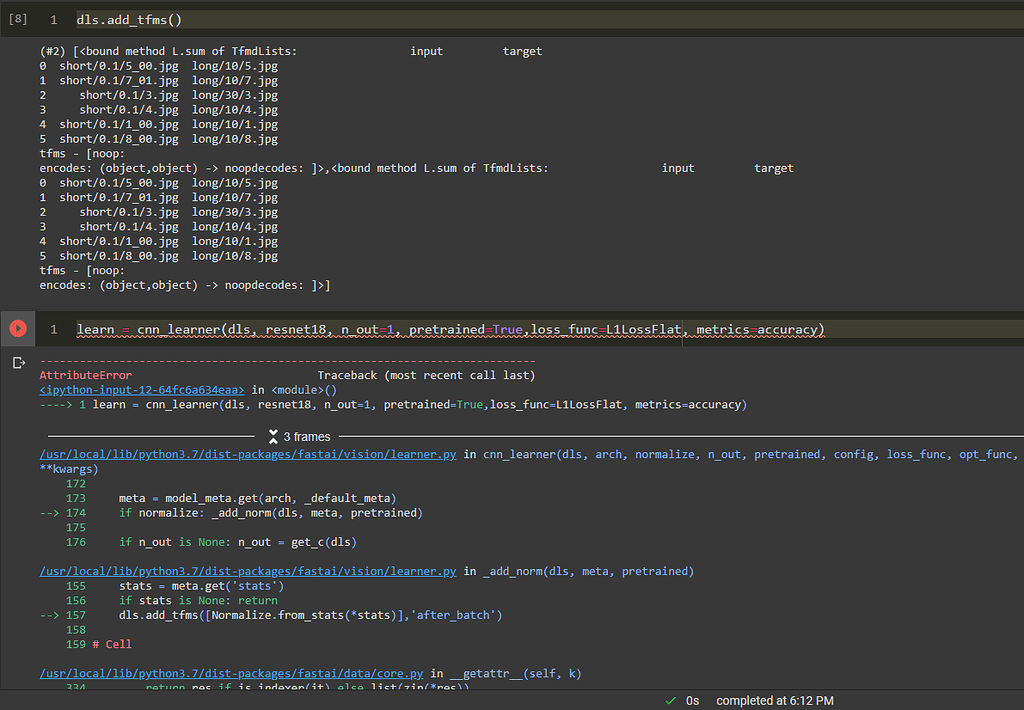Click the cell output indicator icon

(18, 362)
